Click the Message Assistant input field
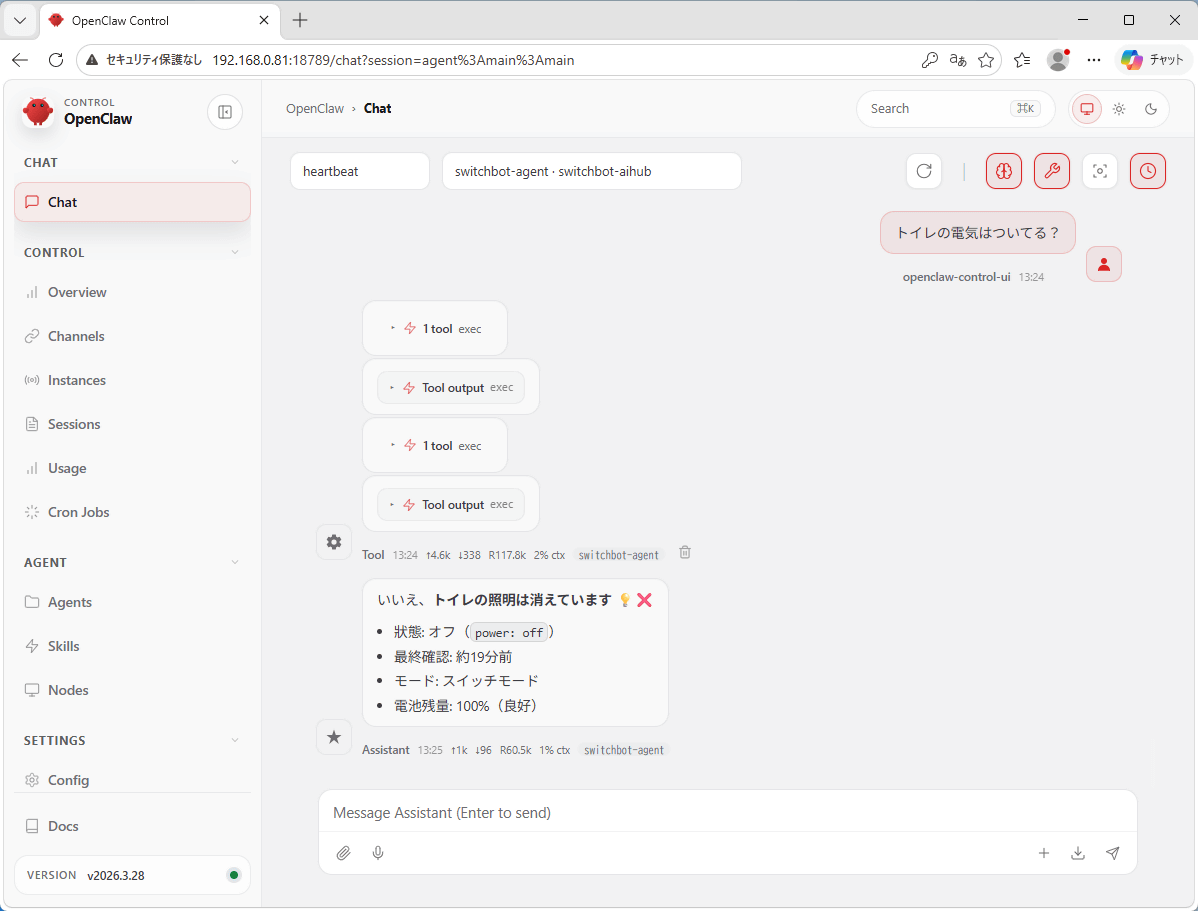Image resolution: width=1198 pixels, height=911 pixels. pyautogui.click(x=727, y=813)
